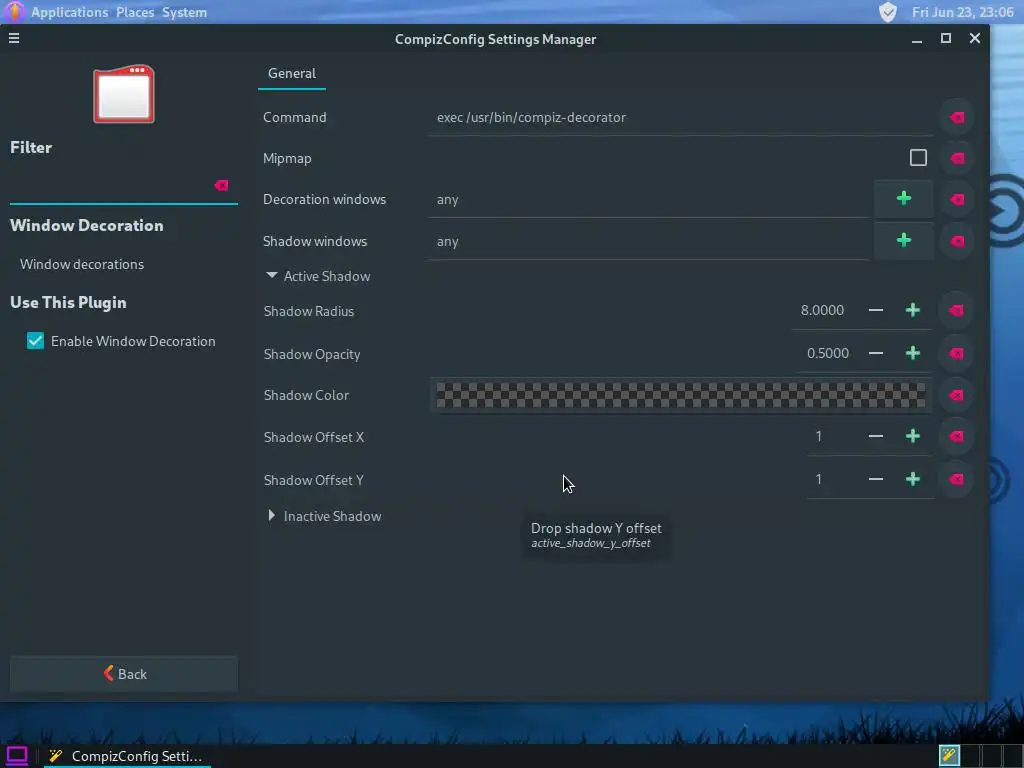Click the Window Decoration plugin icon

tap(124, 94)
